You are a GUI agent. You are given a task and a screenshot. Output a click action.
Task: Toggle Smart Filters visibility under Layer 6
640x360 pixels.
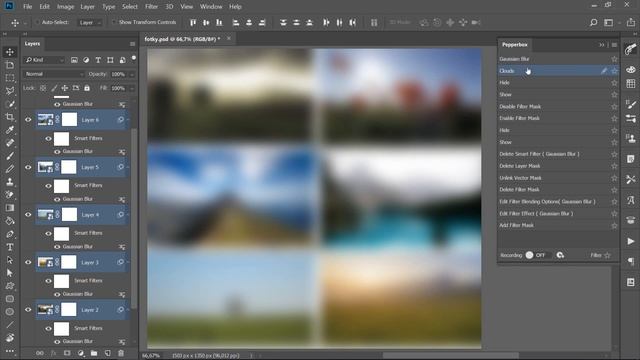click(48, 138)
